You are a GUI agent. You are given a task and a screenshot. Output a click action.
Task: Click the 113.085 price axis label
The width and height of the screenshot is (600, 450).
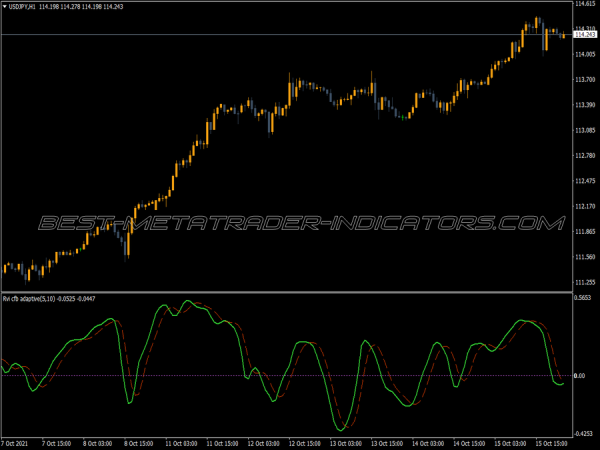click(584, 130)
